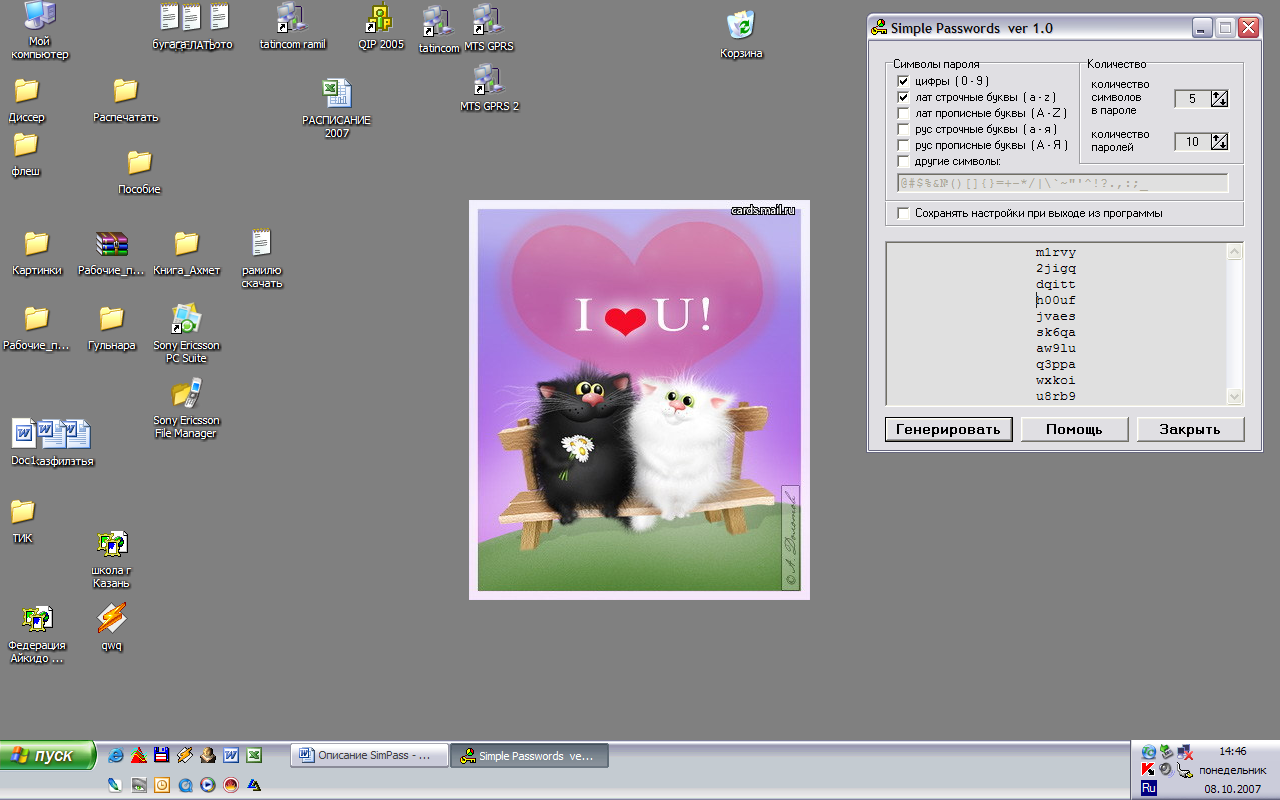This screenshot has width=1280, height=800.
Task: Enable рус прописные буквы (А-Я)
Action: pyautogui.click(x=903, y=145)
